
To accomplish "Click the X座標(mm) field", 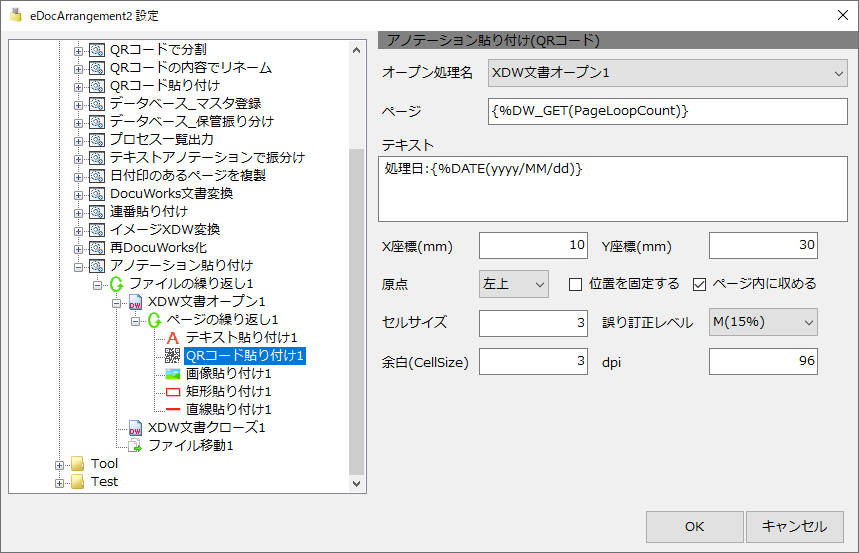I will pos(533,246).
